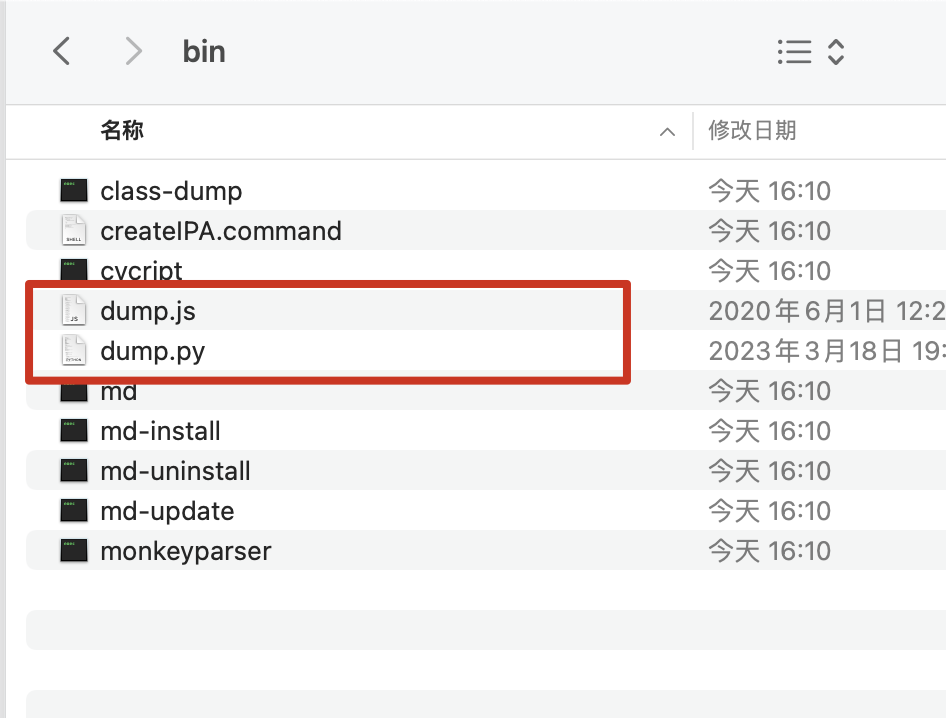This screenshot has height=718, width=946.
Task: Click the back navigation arrow
Action: point(61,51)
